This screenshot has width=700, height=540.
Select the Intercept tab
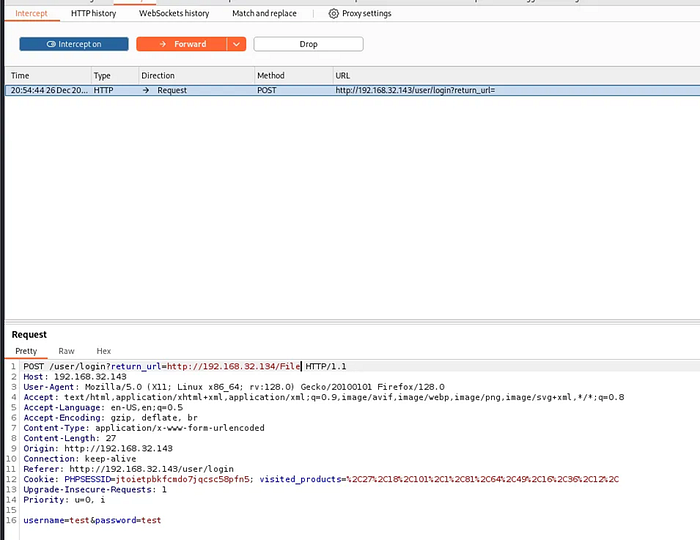pos(31,13)
